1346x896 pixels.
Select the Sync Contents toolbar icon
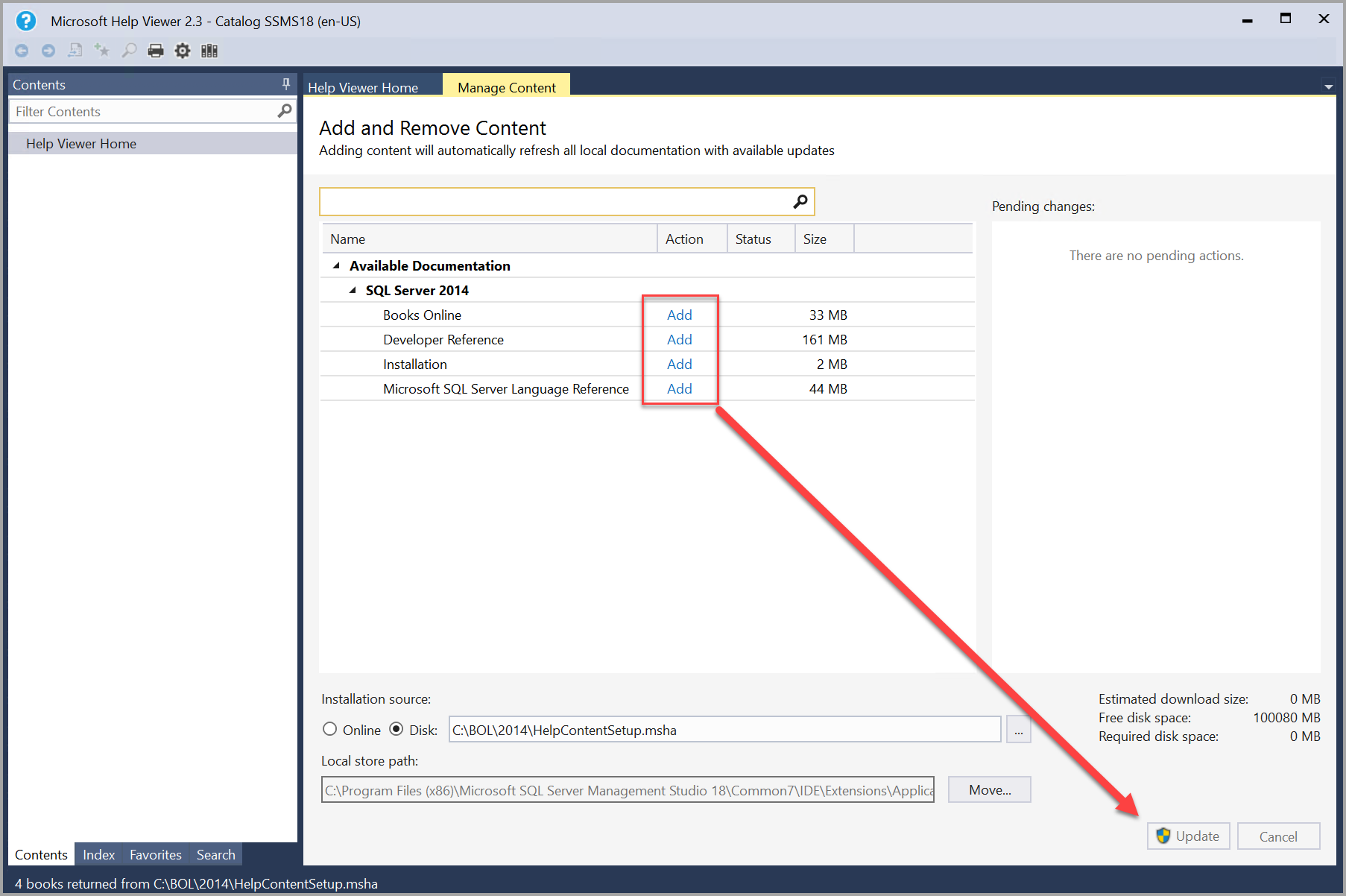[75, 50]
